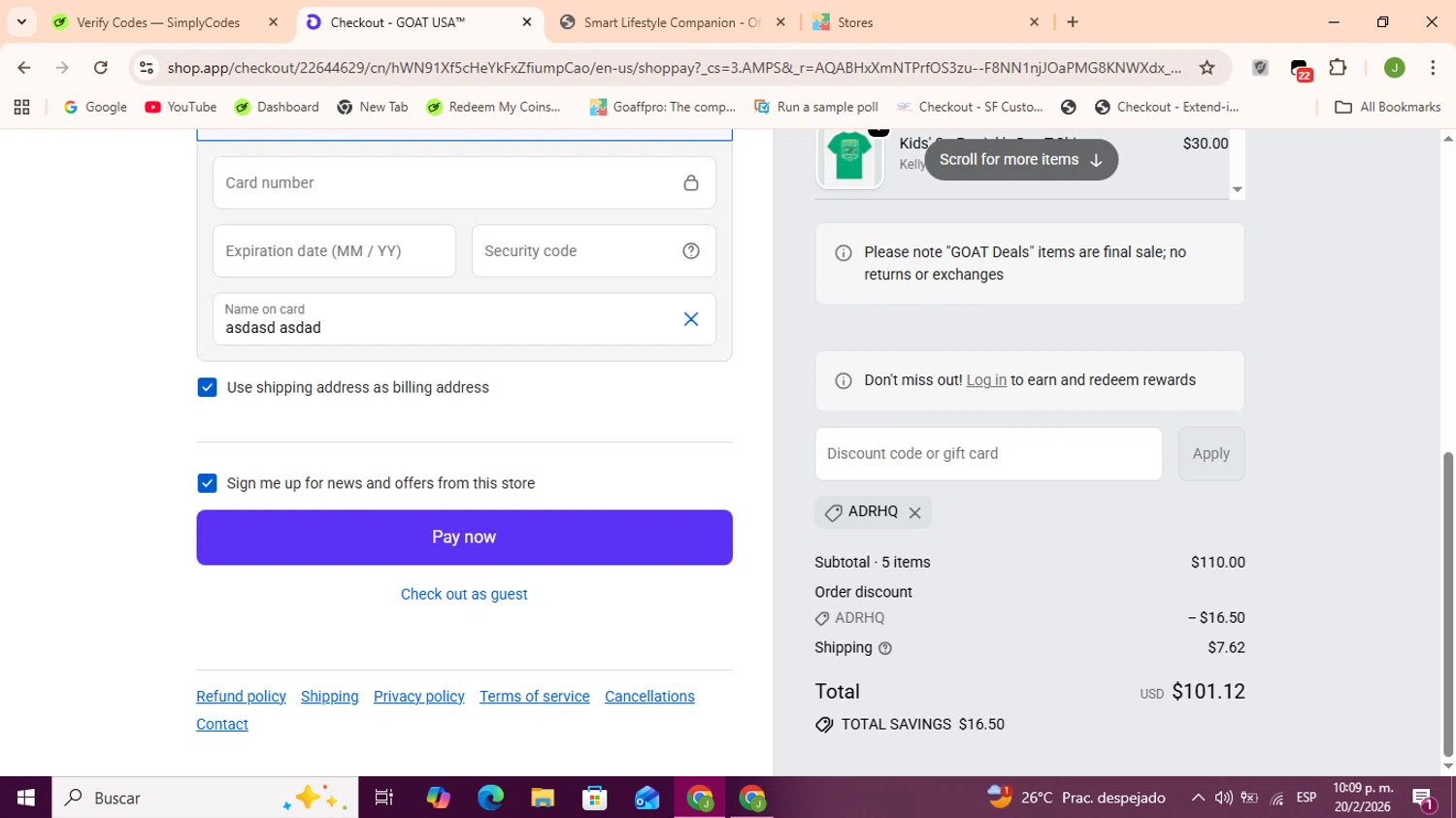Switch to the Smart Lifestyle Companion tab
Screen dimensions: 1456x818
[x=673, y=22]
